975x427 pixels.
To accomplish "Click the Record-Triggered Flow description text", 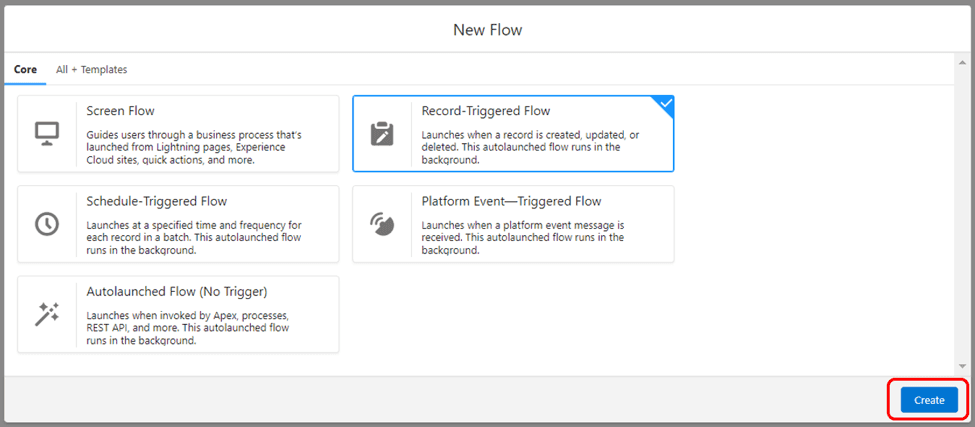I will pyautogui.click(x=530, y=147).
